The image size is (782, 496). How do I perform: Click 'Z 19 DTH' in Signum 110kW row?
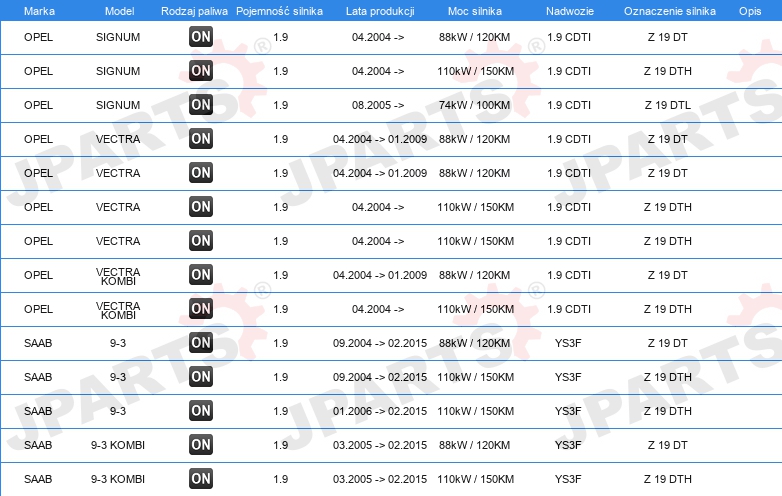(x=668, y=71)
